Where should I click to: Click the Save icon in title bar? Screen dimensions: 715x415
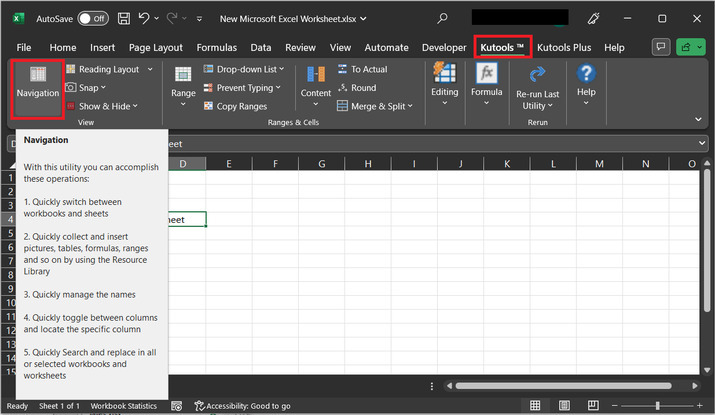point(124,18)
